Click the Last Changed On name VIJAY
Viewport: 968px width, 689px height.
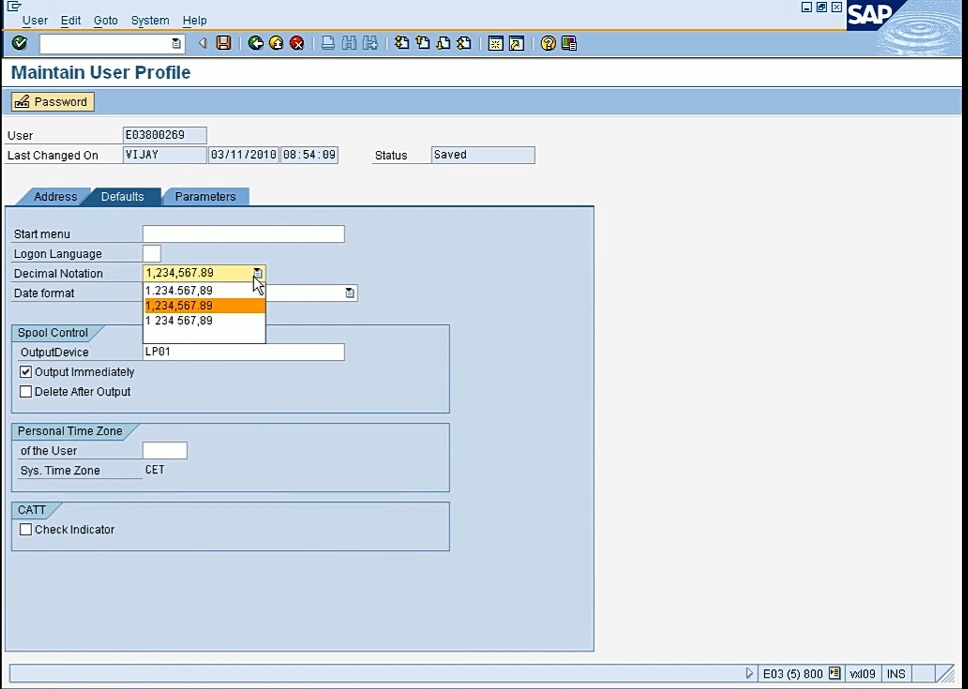point(165,155)
